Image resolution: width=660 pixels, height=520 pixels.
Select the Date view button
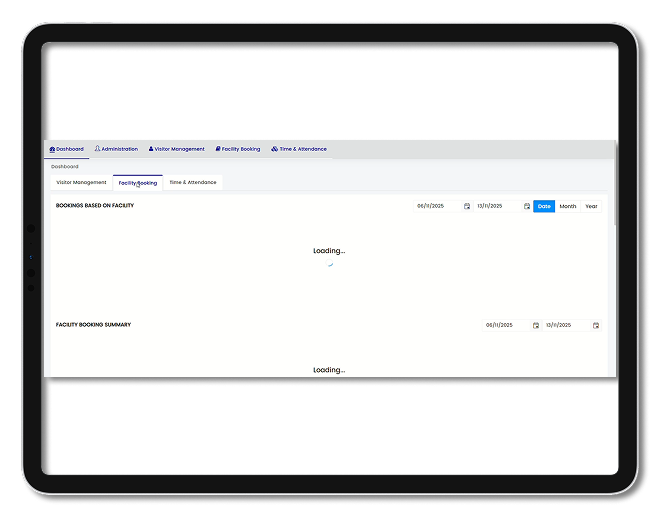pyautogui.click(x=544, y=206)
